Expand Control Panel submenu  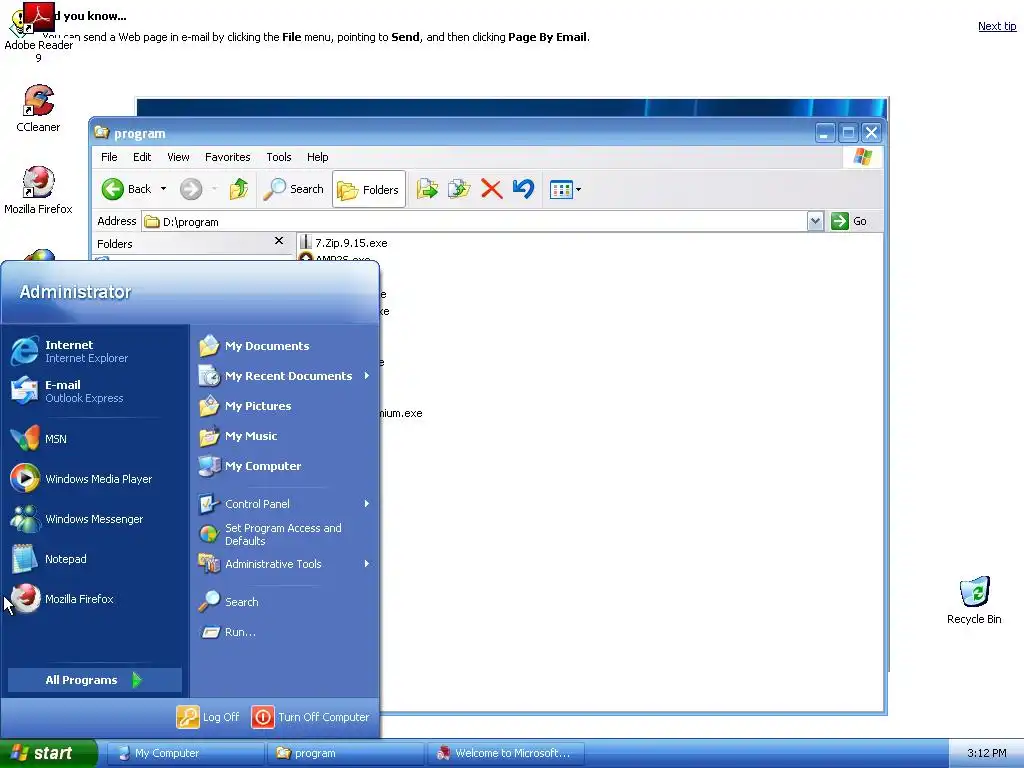285,504
